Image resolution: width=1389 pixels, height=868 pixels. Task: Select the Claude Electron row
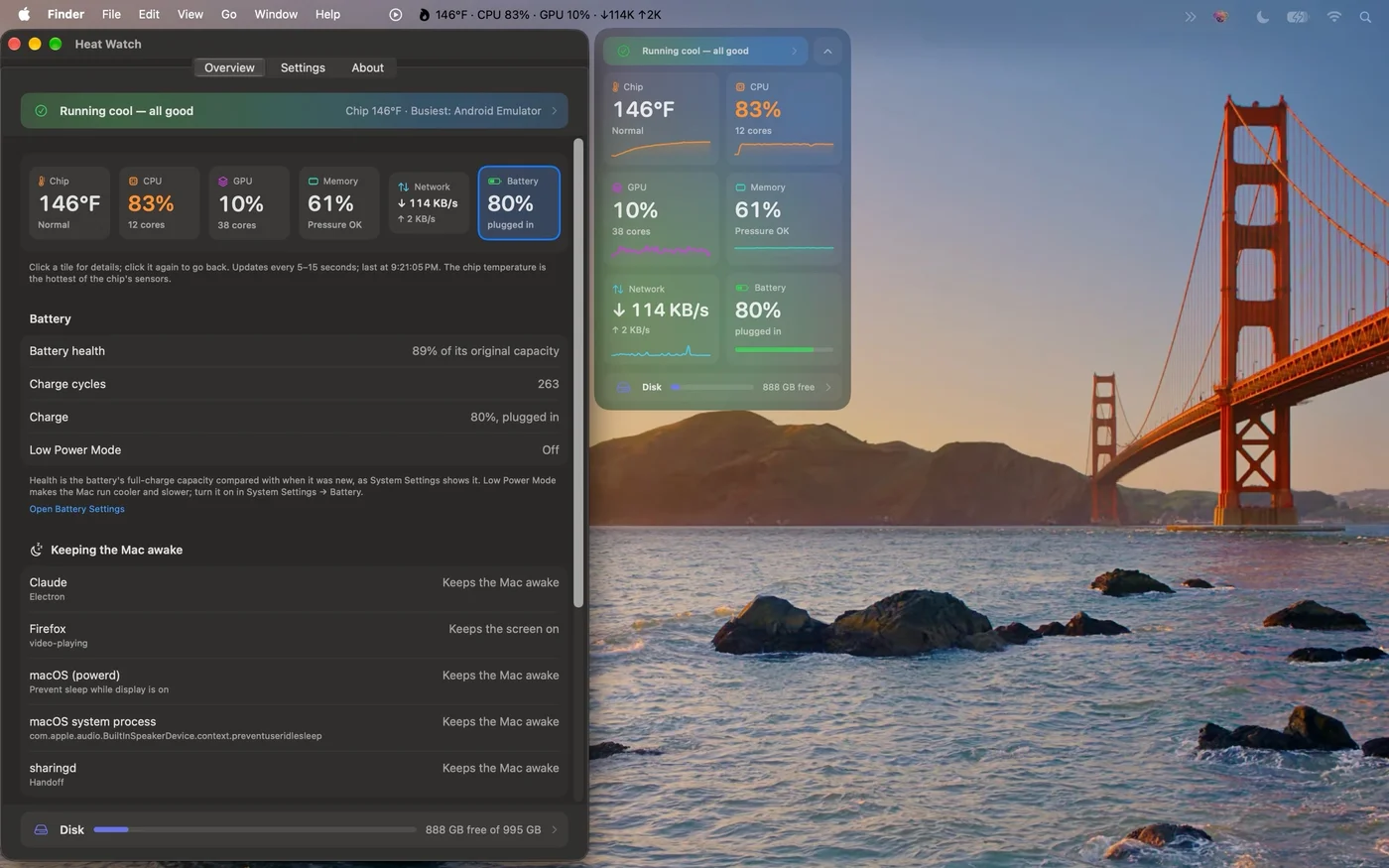(294, 589)
